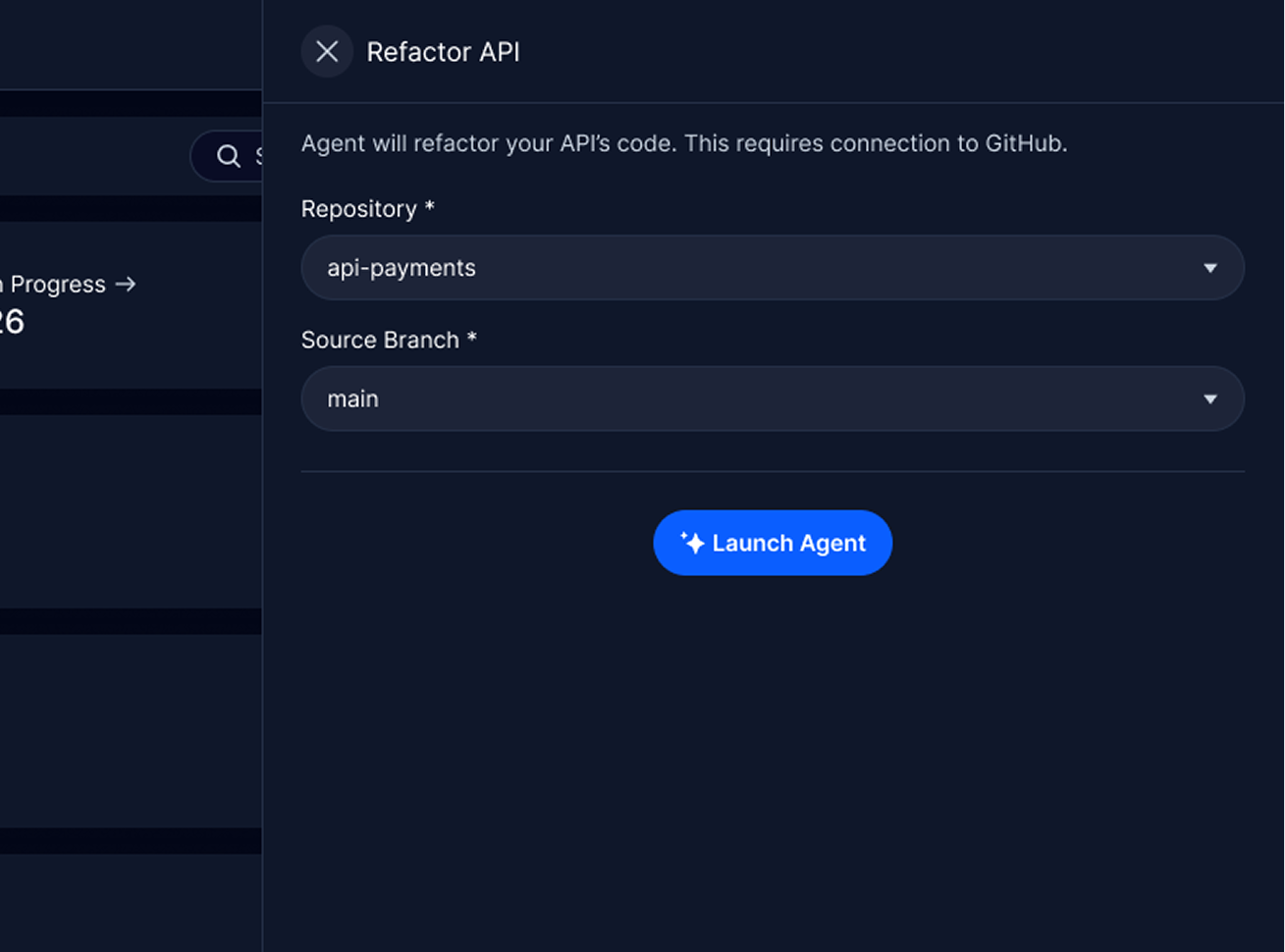Click the arrow icon beside In Progress
1285x952 pixels.
point(126,285)
